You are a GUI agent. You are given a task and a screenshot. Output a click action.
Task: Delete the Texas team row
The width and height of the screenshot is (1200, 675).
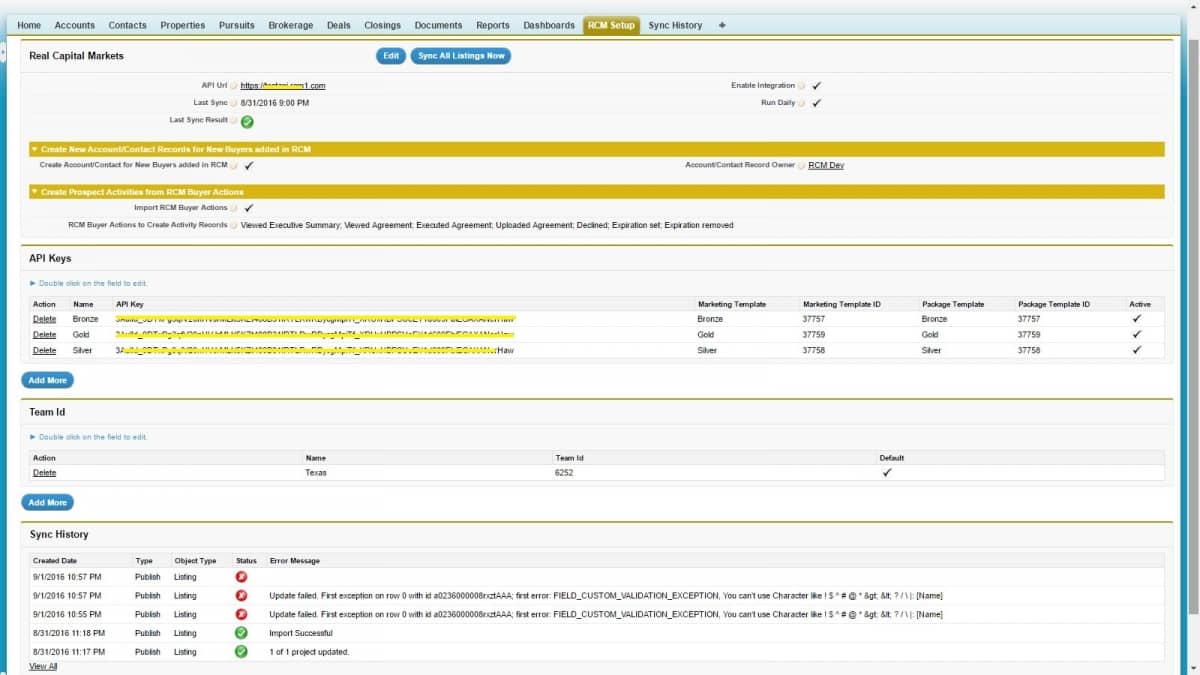click(44, 473)
